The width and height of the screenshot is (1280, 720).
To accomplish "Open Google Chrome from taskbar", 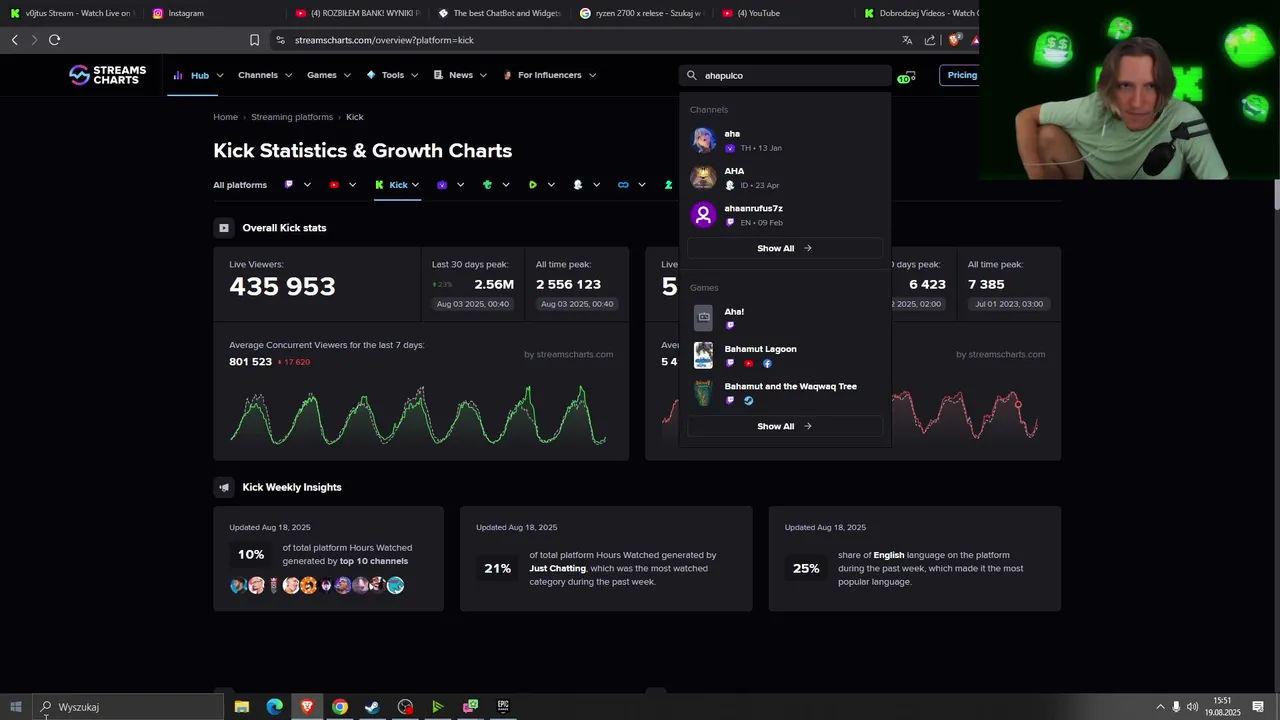I will click(x=340, y=707).
